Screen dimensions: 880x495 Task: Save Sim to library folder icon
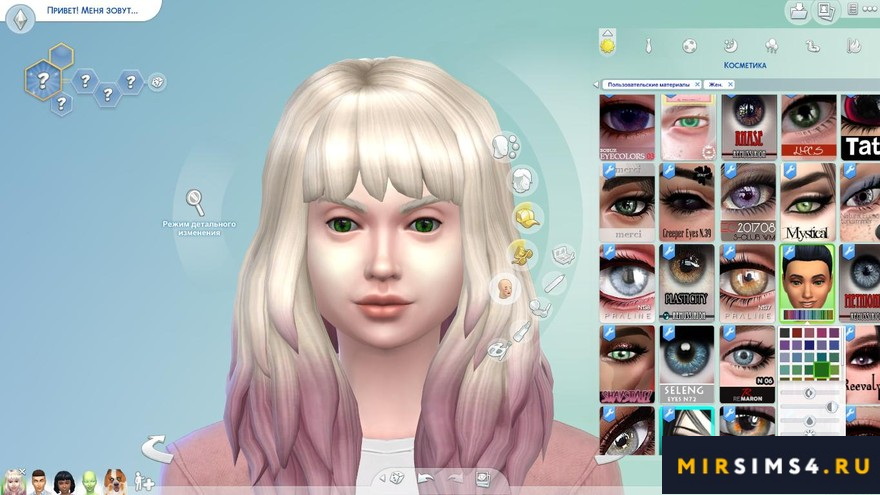[x=798, y=11]
